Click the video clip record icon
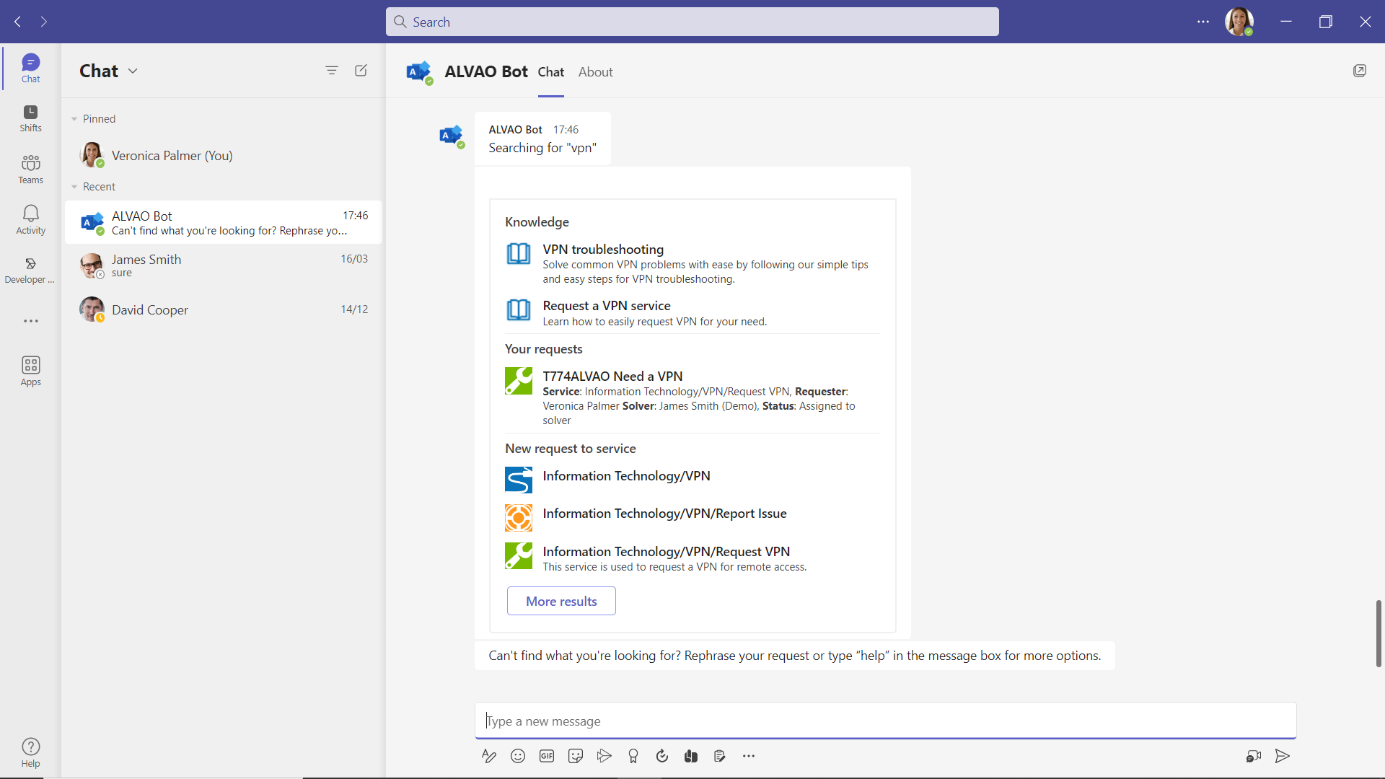Screen dimensions: 1385x779 (1253, 756)
